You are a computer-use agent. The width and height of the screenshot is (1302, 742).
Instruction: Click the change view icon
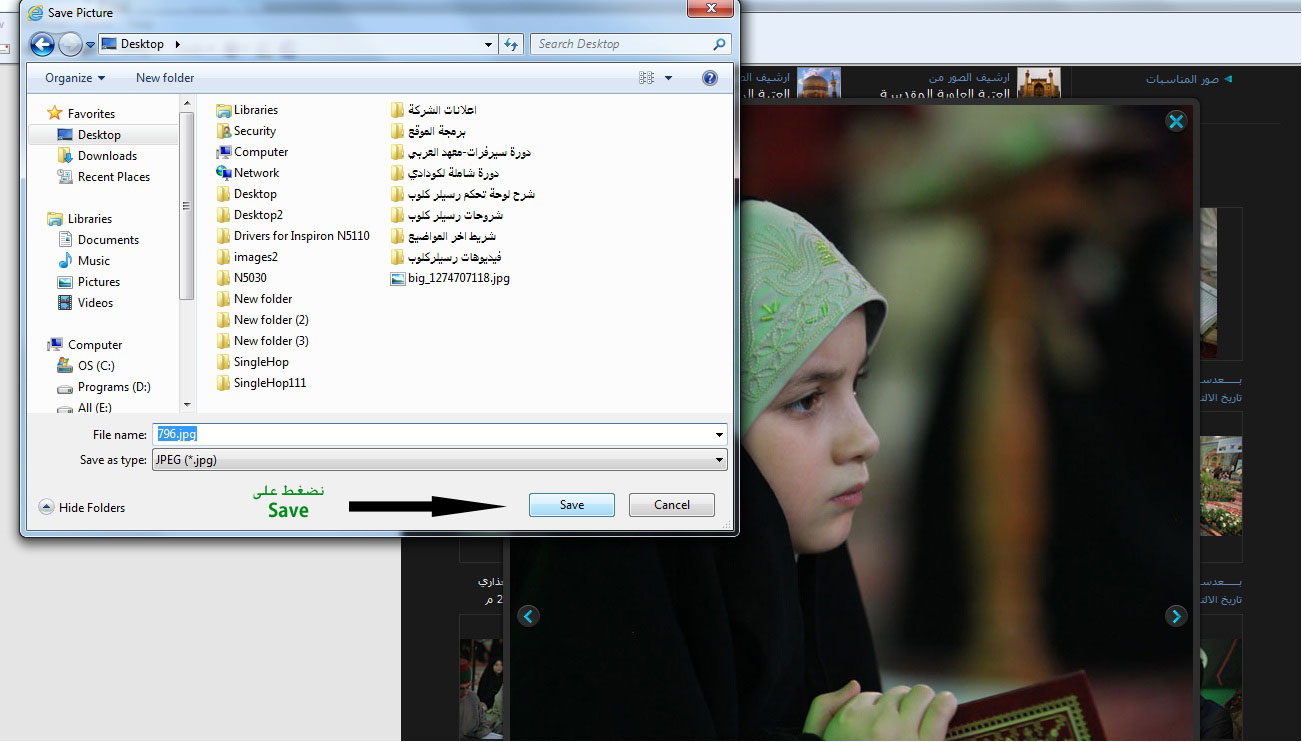647,78
